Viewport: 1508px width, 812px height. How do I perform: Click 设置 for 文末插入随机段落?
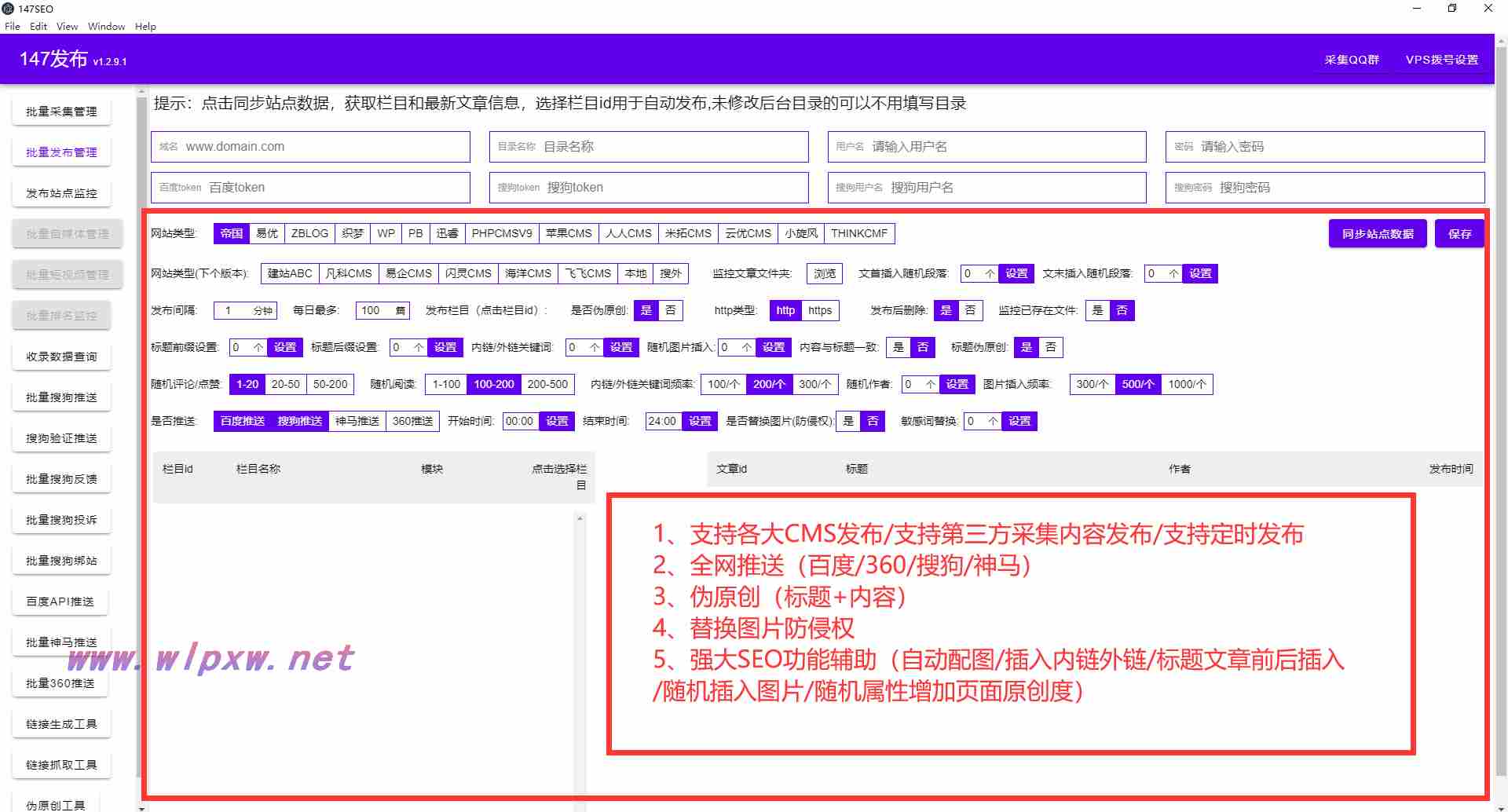pos(1200,273)
